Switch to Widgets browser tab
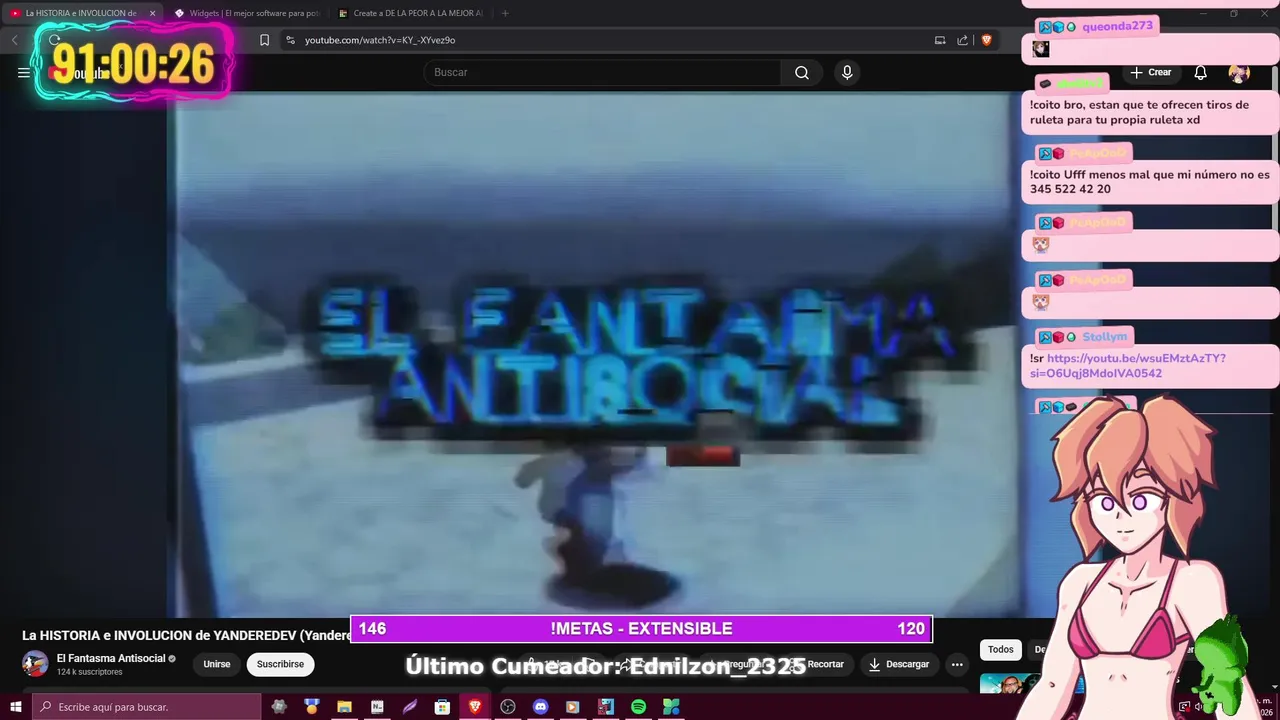The image size is (1280, 720). coord(246,13)
